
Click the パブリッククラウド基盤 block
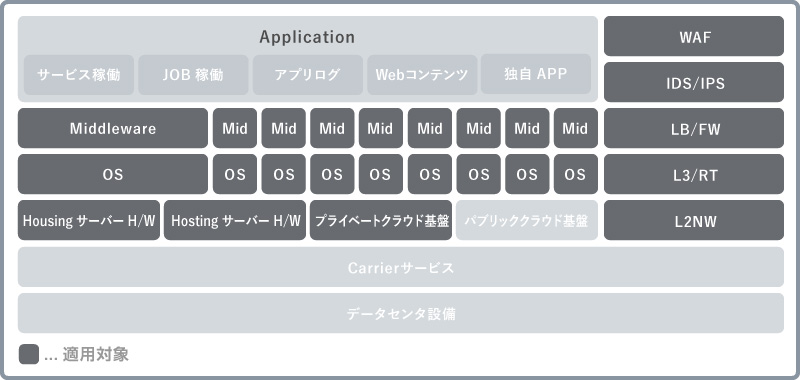[x=527, y=220]
